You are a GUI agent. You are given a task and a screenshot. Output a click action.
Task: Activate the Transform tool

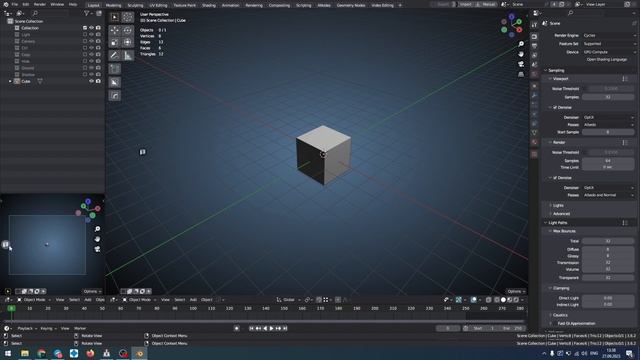(x=128, y=42)
